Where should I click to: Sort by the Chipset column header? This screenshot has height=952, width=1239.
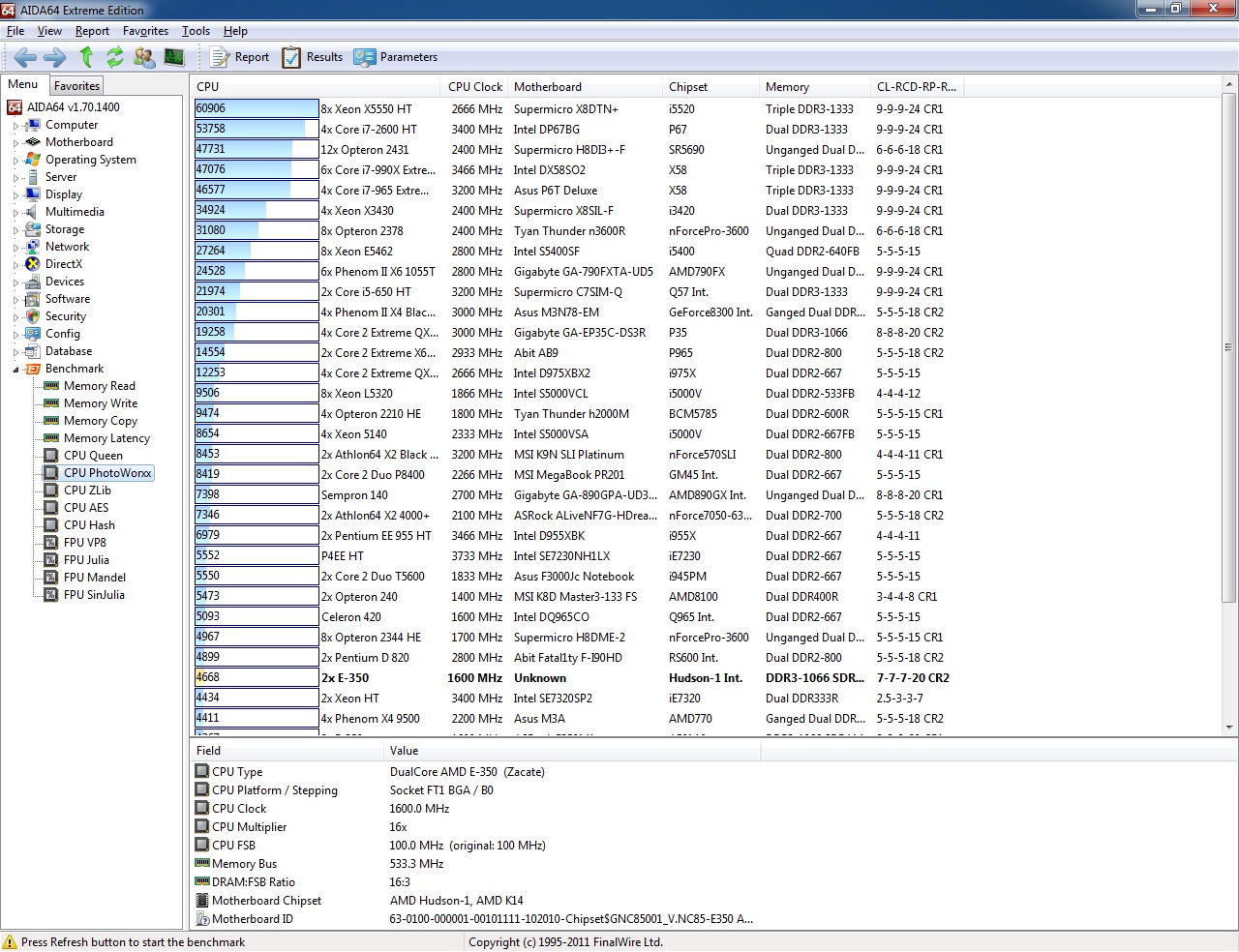click(710, 87)
